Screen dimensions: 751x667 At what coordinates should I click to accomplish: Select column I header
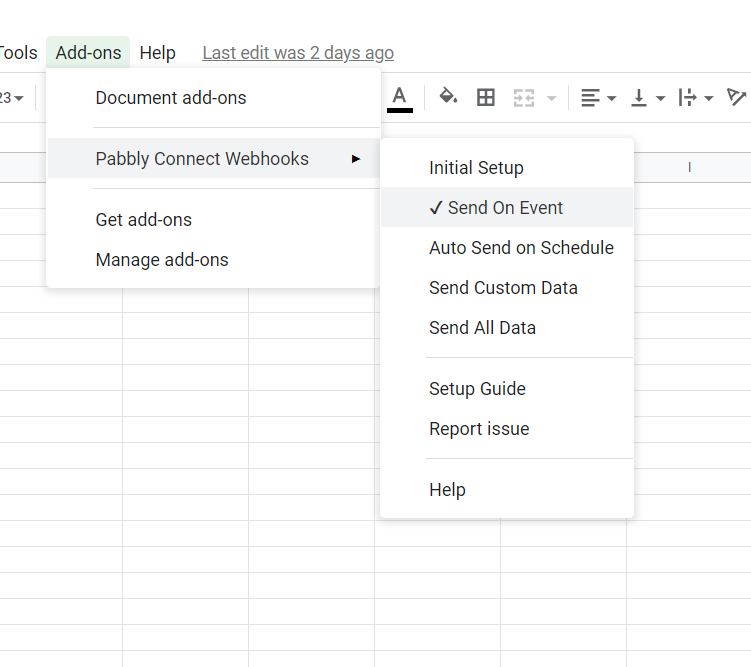[689, 167]
